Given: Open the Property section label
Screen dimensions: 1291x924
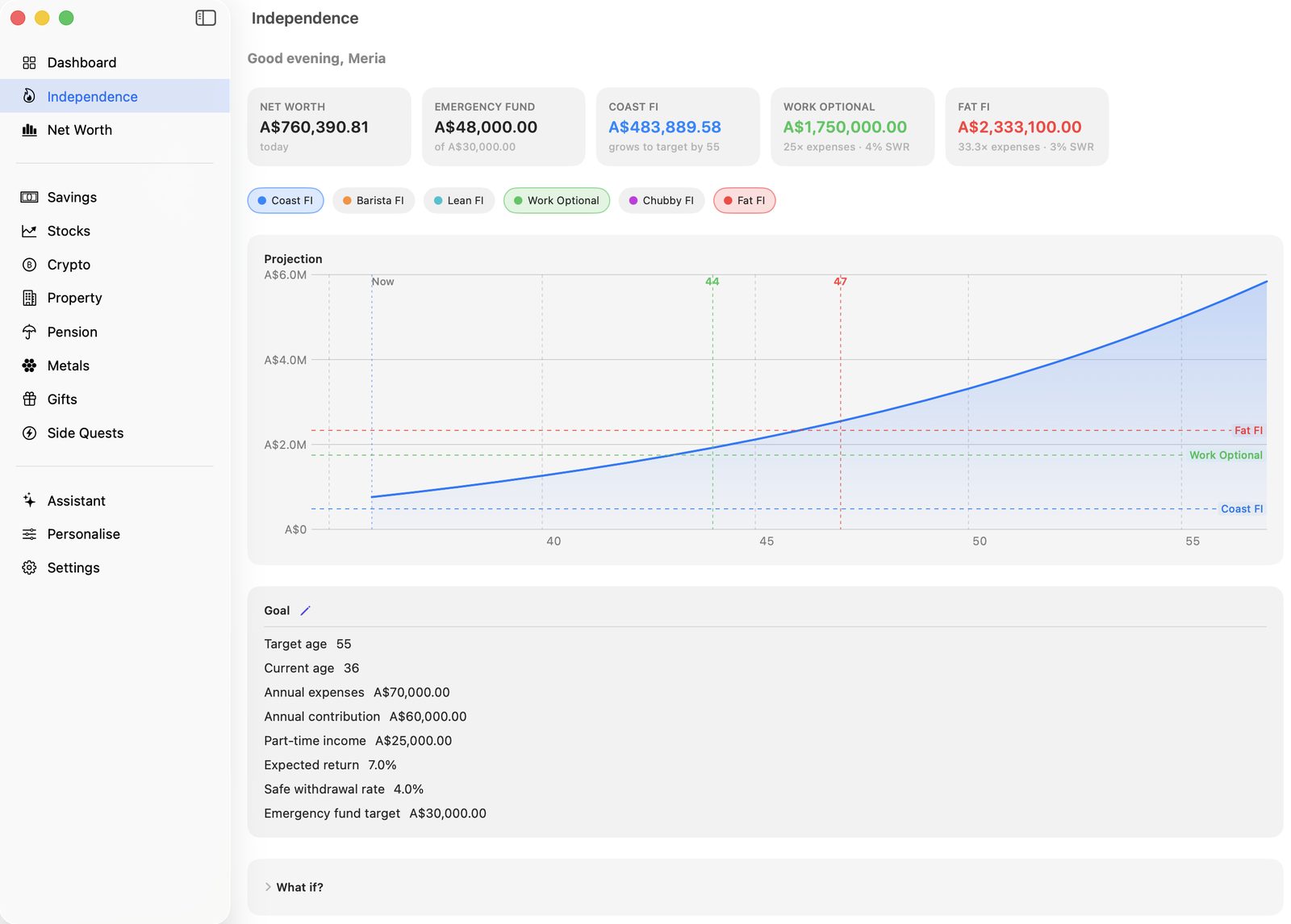Looking at the screenshot, I should (74, 298).
